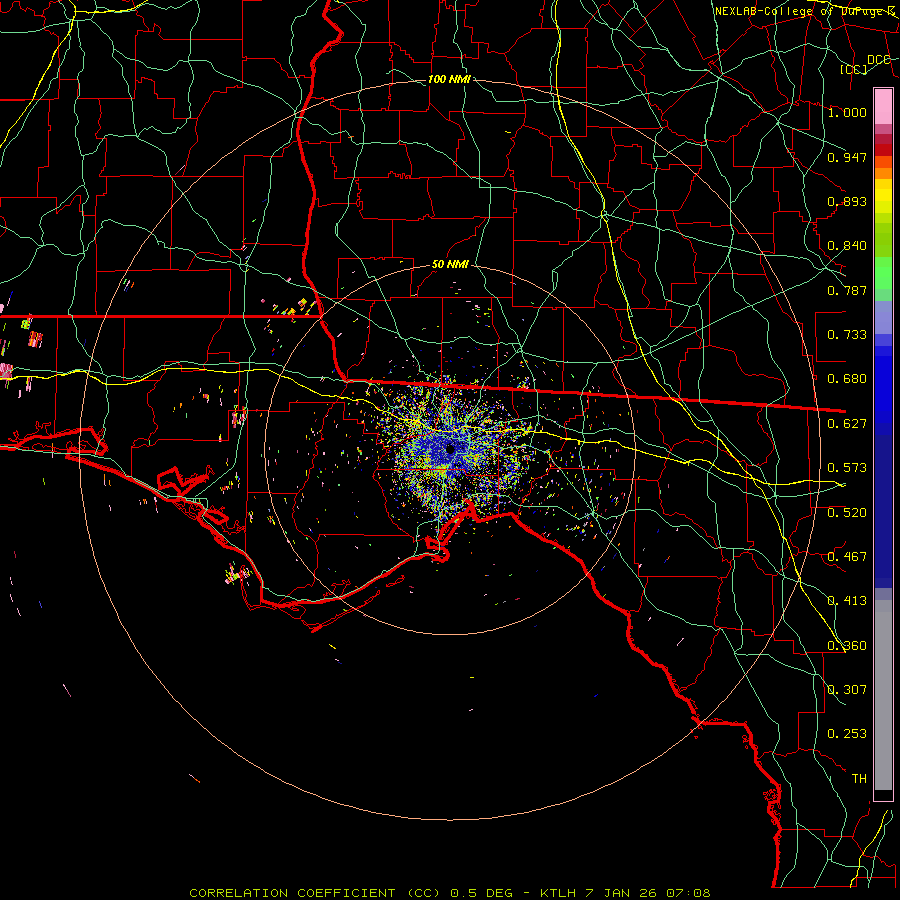Click the 0.253 color scale value
The image size is (900, 900).
click(847, 734)
